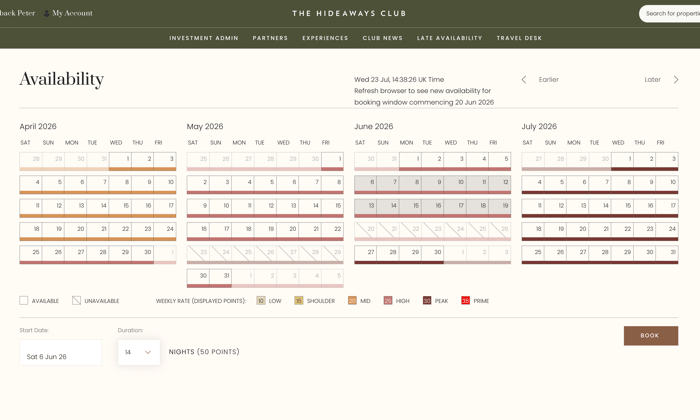Select April 10 2026 date cell
700x420 pixels.
coord(165,183)
